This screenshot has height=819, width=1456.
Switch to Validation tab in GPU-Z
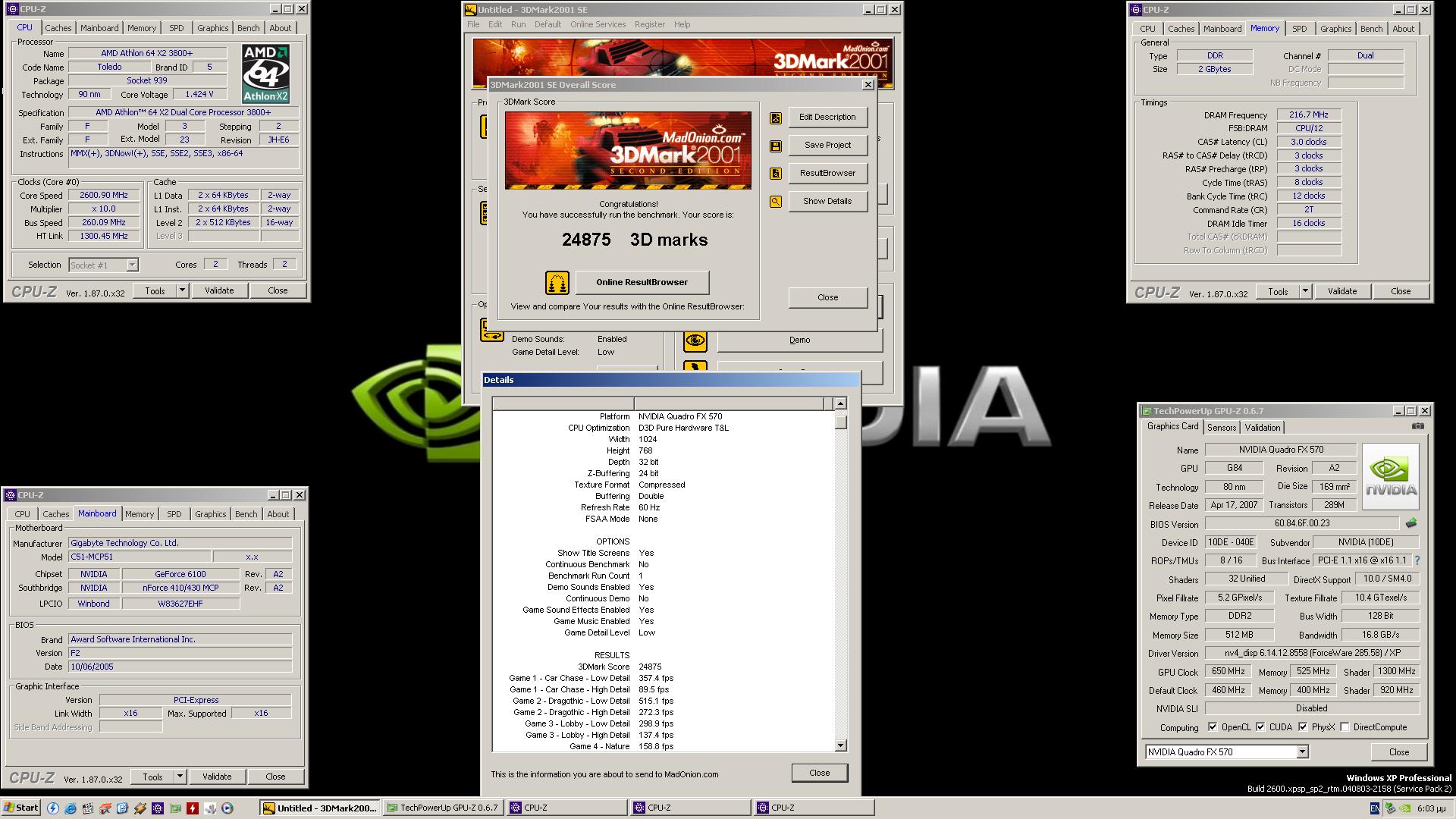coord(1262,428)
